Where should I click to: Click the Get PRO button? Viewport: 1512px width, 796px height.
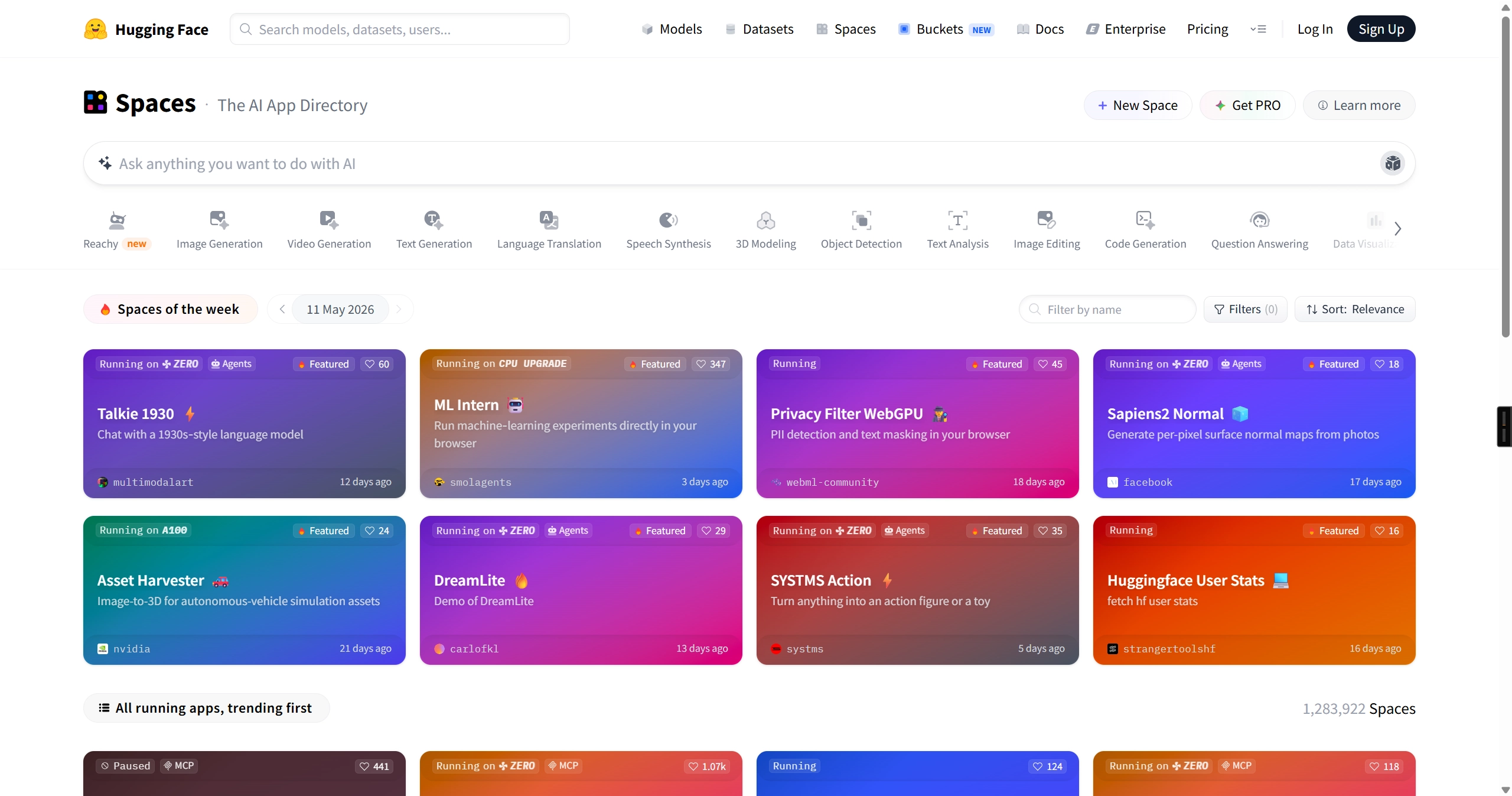click(1247, 105)
